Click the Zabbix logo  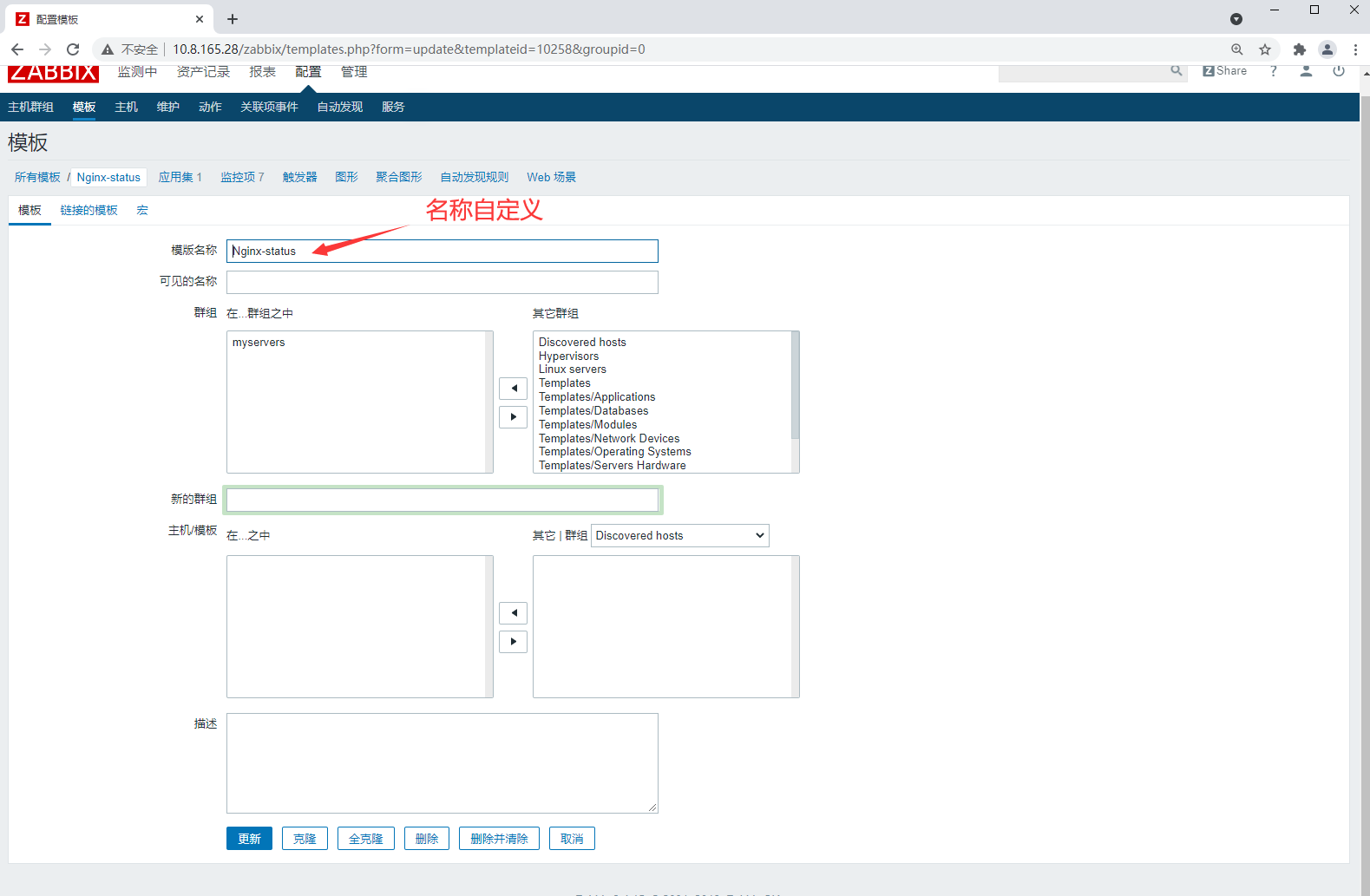point(53,73)
